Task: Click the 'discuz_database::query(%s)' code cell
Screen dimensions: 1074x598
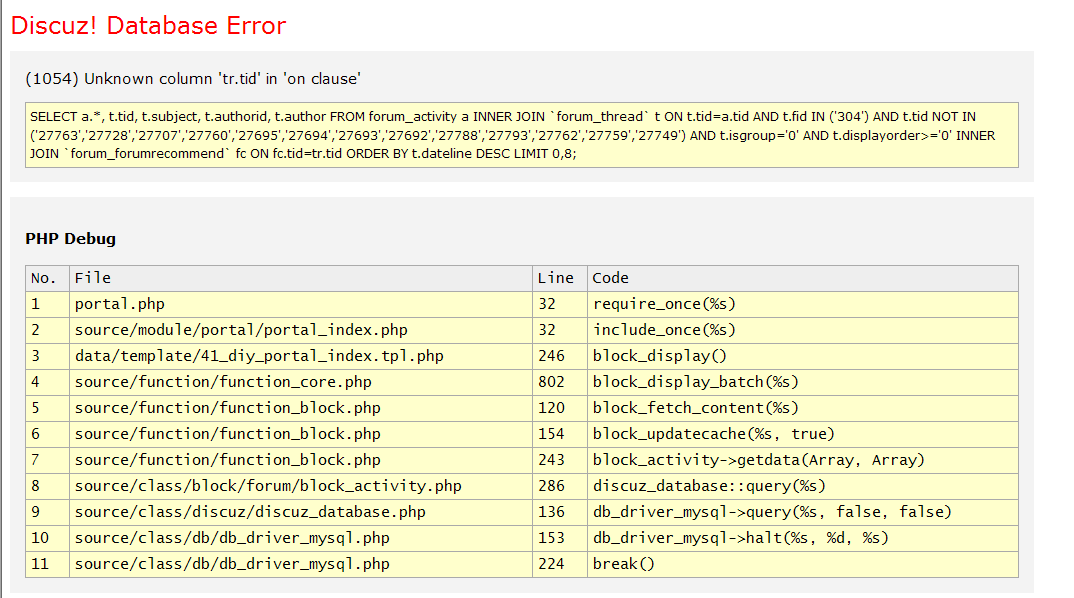Action: pos(803,486)
